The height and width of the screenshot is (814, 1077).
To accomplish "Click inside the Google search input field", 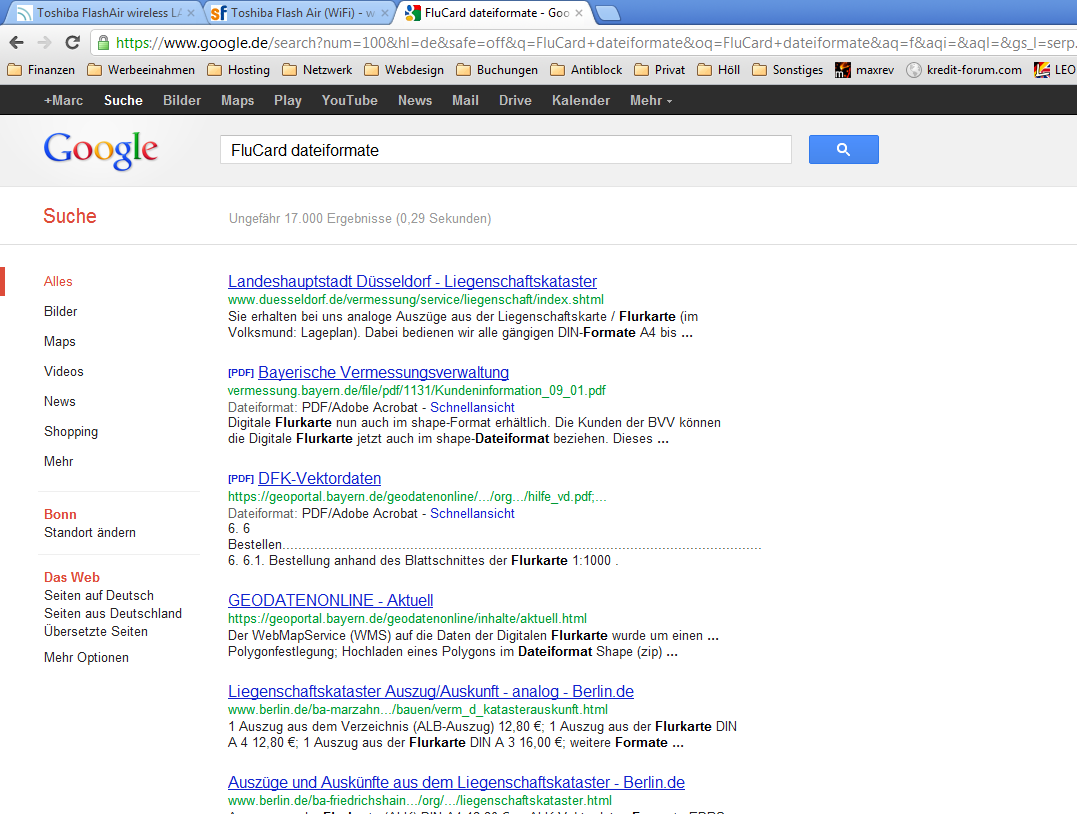I will pos(500,149).
